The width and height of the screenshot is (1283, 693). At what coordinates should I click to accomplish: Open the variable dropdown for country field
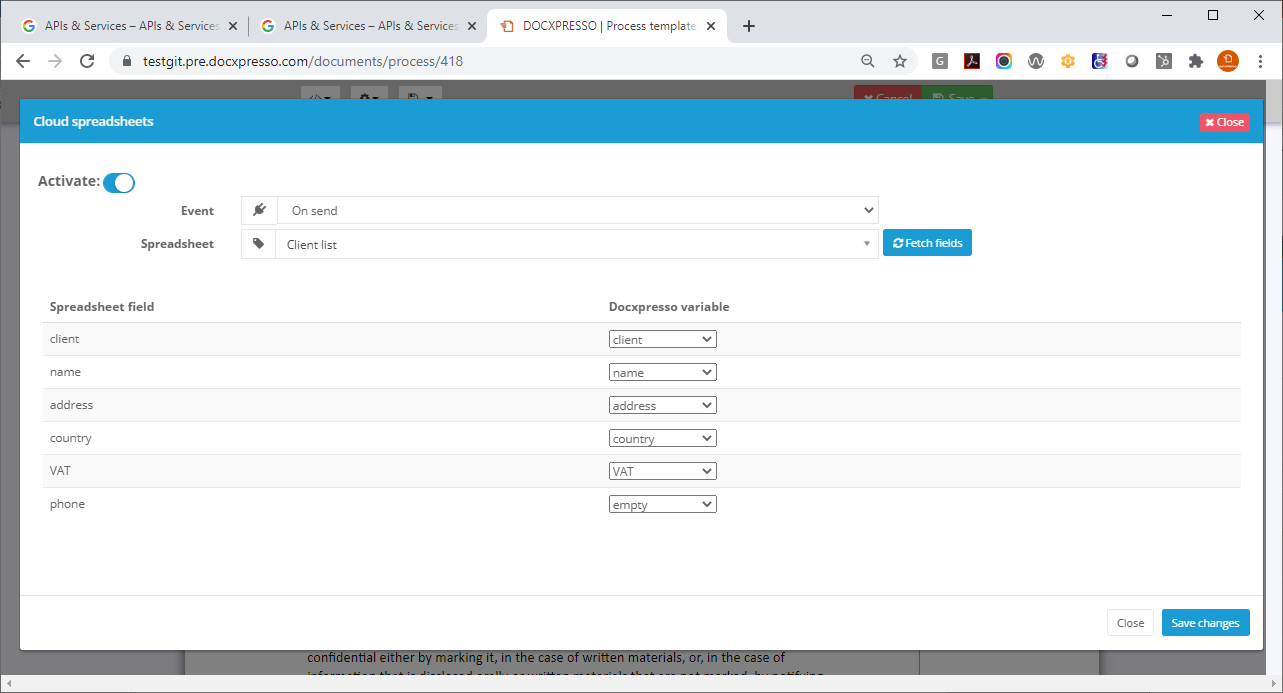pos(663,438)
